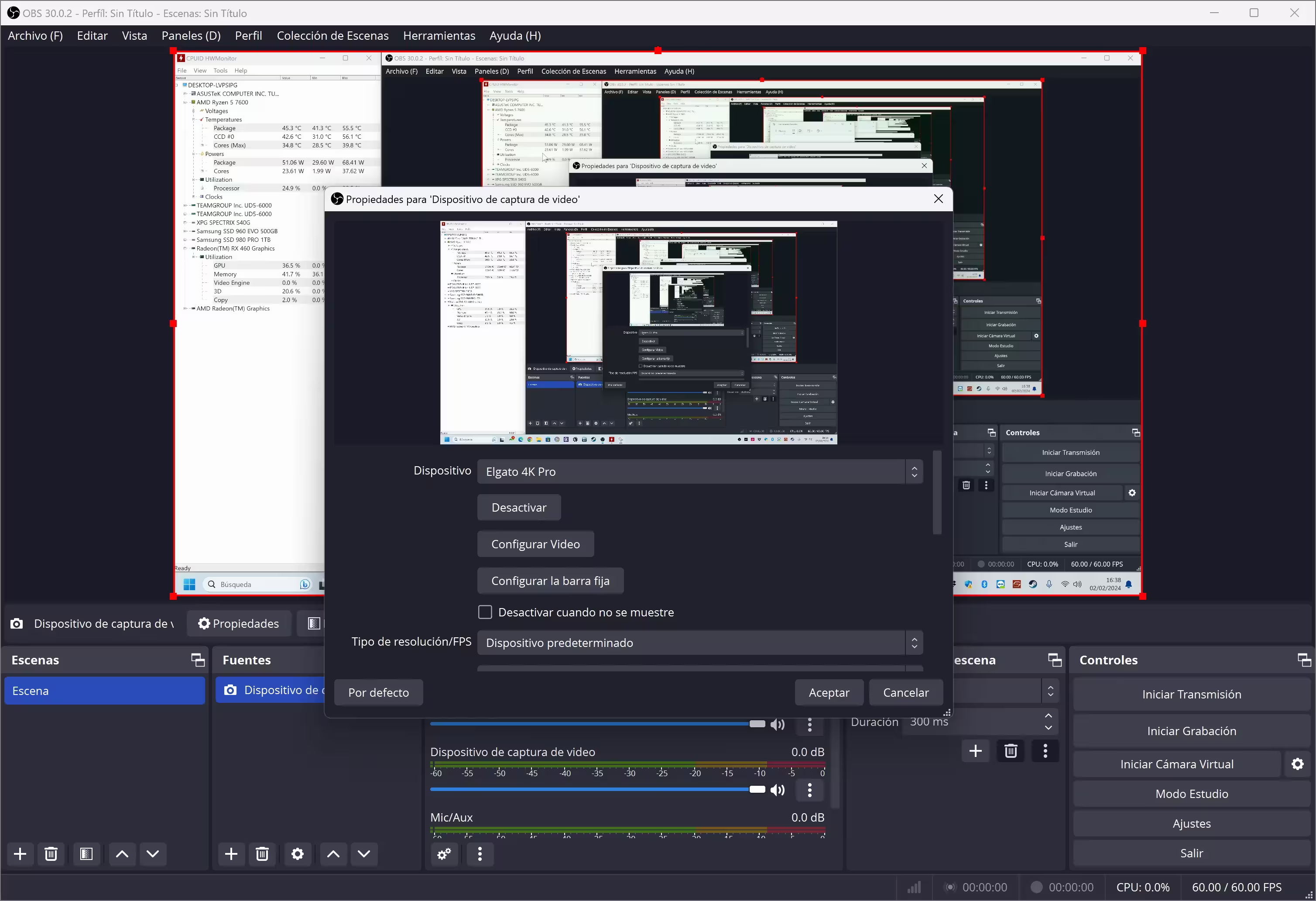Click Iniciar Cámara Virtual button
This screenshot has width=1316, height=901.
[1177, 764]
